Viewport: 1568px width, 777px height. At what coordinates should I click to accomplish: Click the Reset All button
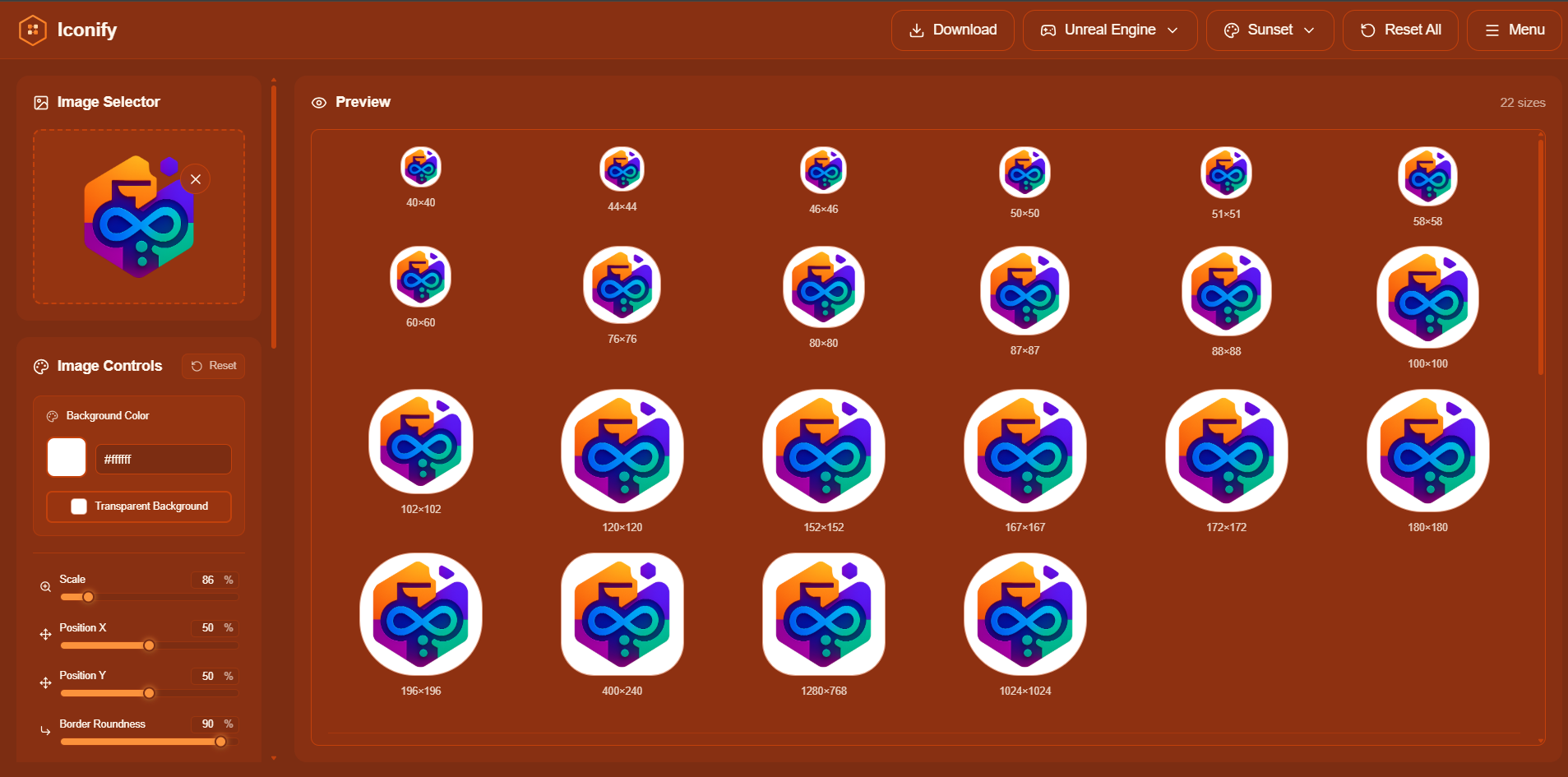(x=1399, y=30)
